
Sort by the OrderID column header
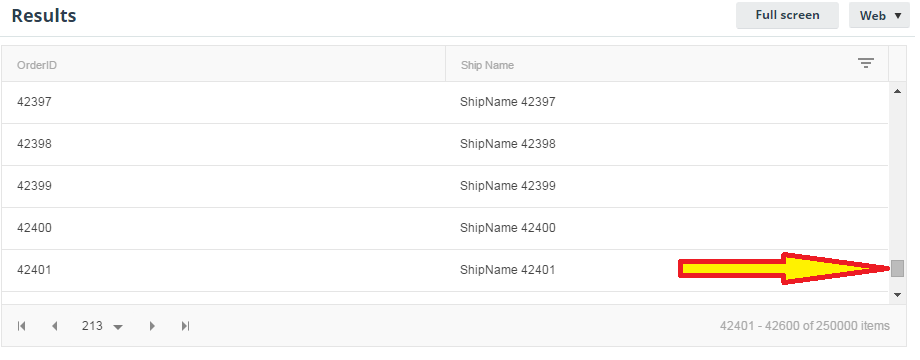pos(37,65)
